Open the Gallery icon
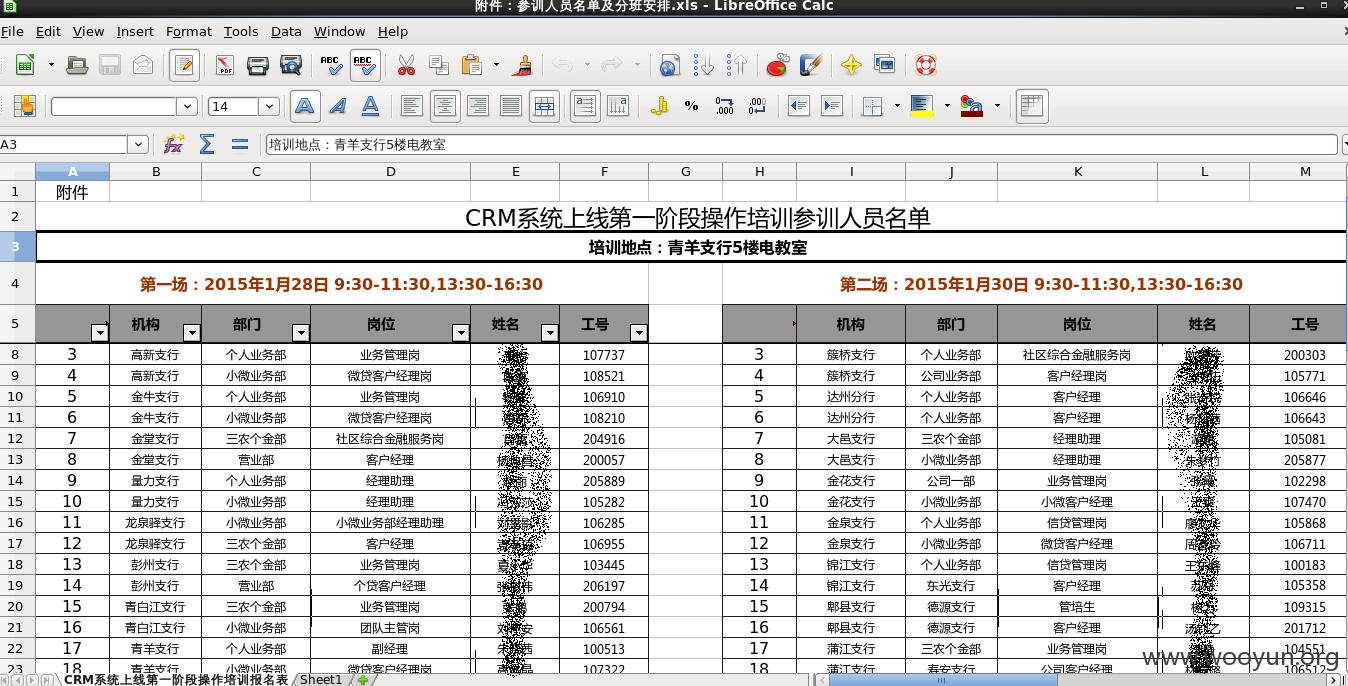This screenshot has height=686, width=1348. click(x=884, y=66)
